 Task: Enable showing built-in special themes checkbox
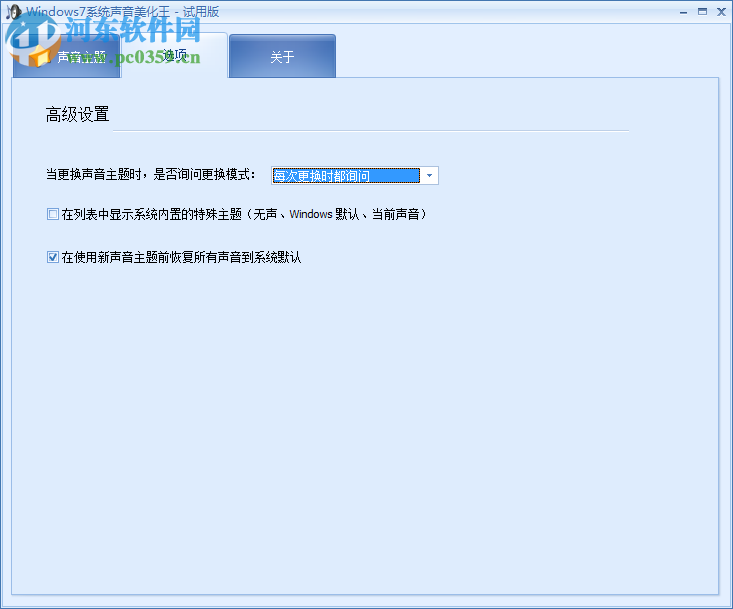53,215
